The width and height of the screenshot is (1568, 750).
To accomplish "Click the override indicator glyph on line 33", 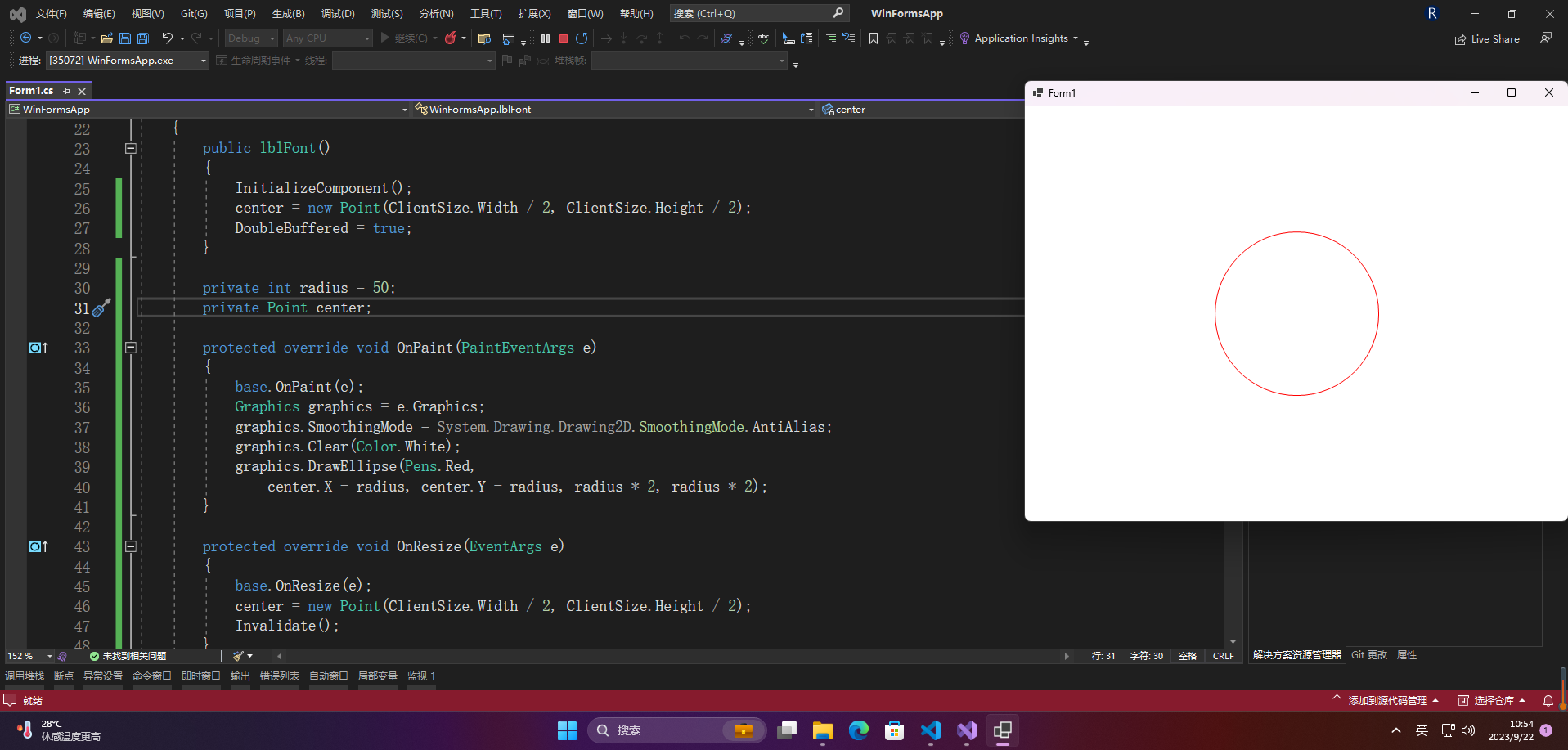I will 38,348.
